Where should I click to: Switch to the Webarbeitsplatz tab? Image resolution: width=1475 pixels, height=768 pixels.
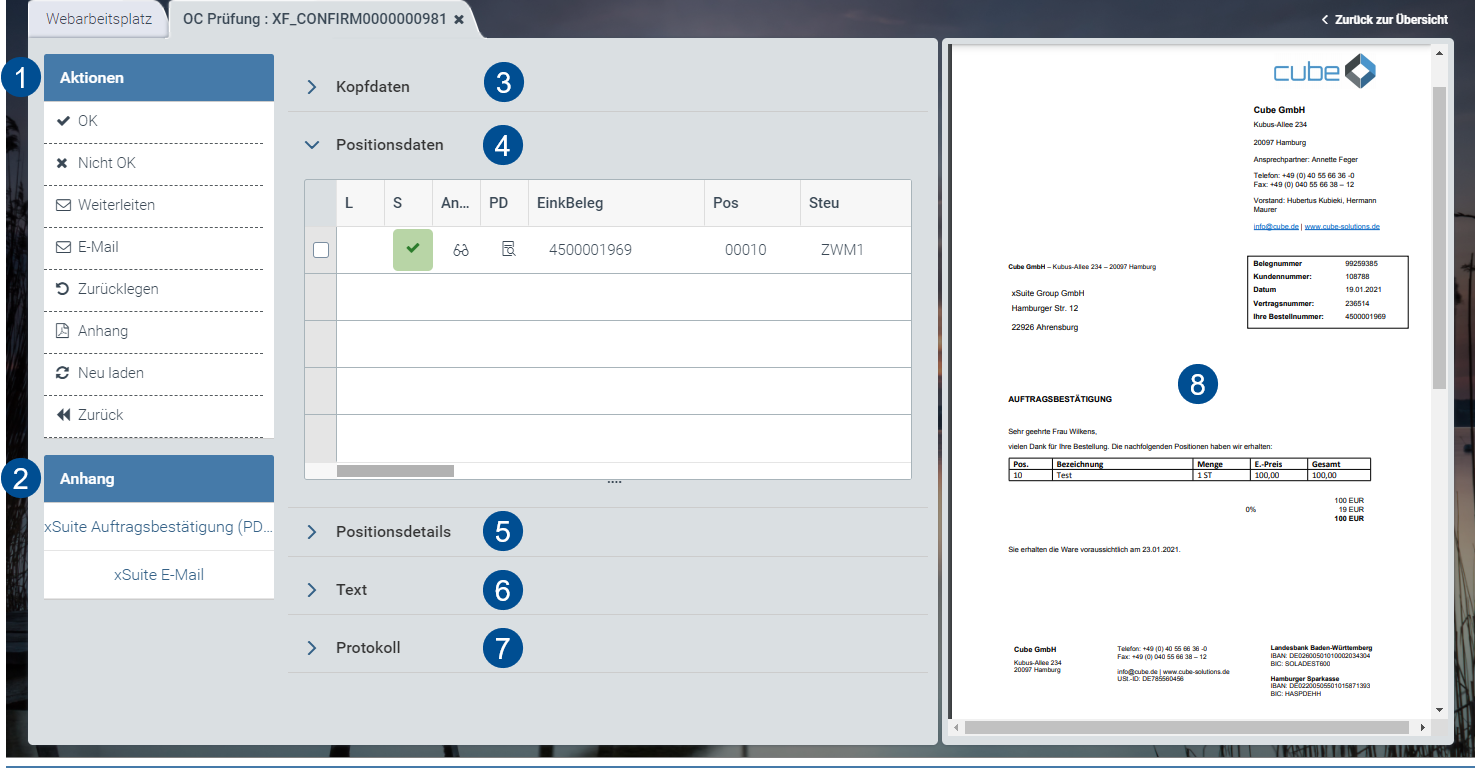tap(97, 18)
